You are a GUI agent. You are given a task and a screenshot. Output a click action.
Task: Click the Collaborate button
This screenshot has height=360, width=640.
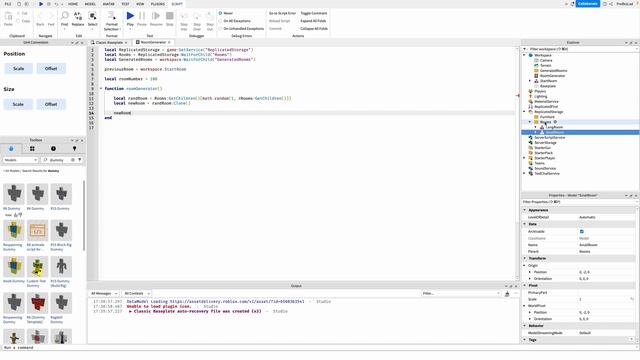pyautogui.click(x=587, y=4)
